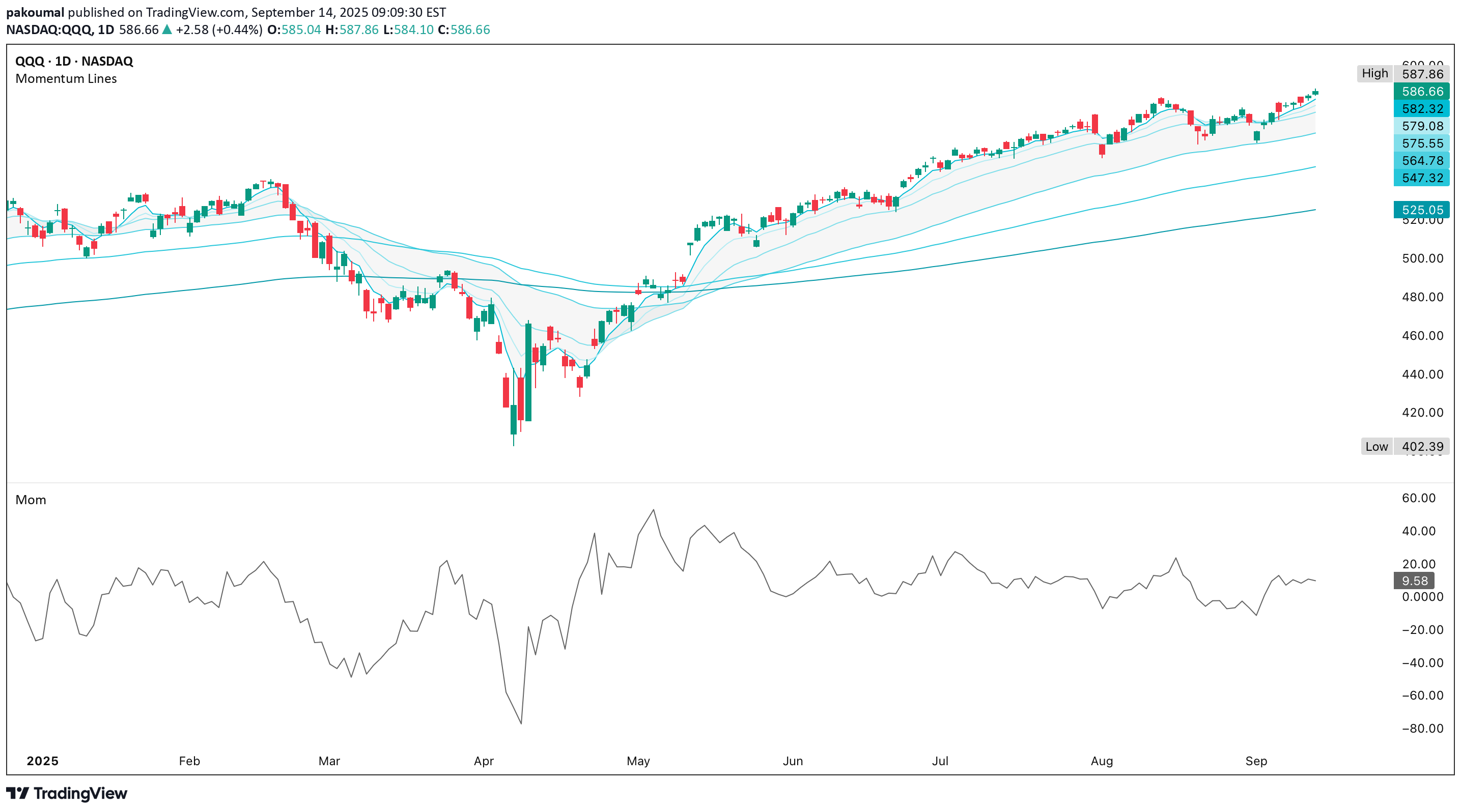Click the '2025' time axis label

(x=43, y=761)
